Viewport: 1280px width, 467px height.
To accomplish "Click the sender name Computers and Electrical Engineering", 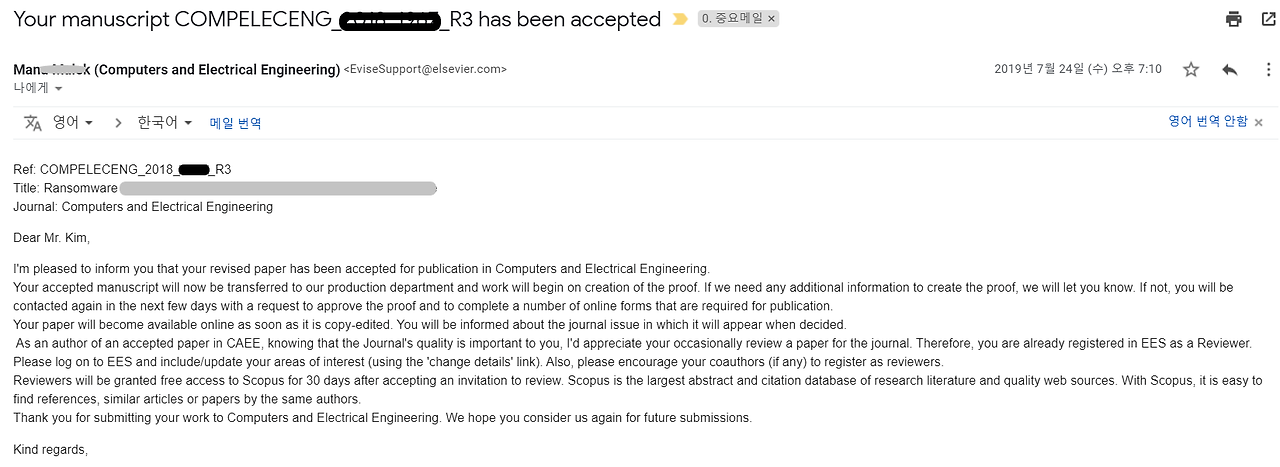I will pos(176,69).
